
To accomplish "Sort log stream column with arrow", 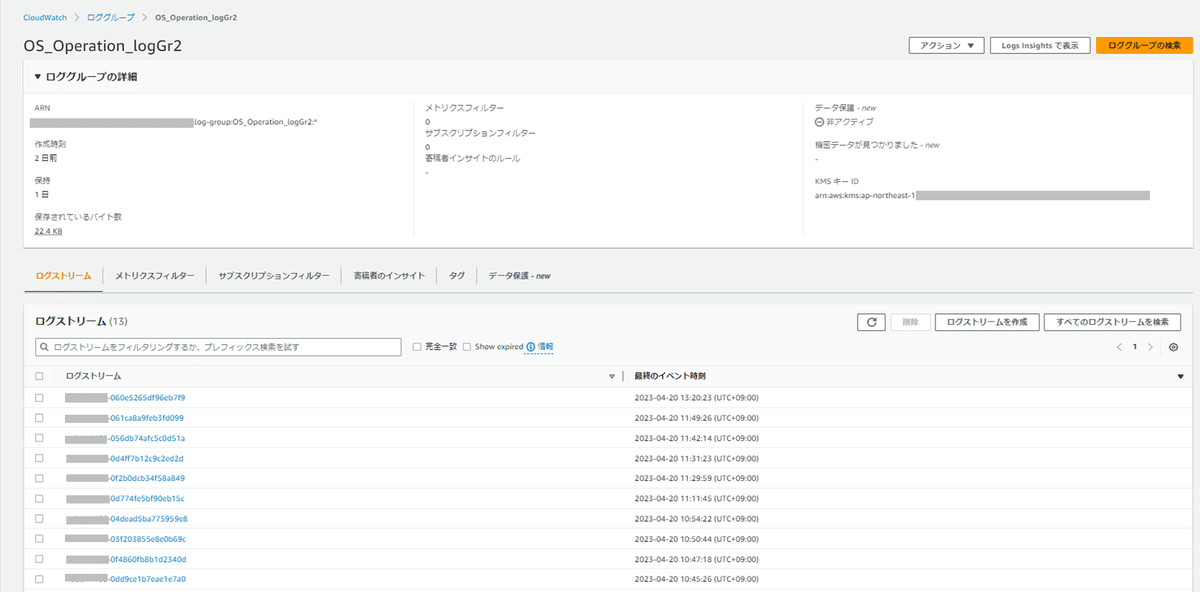I will pyautogui.click(x=612, y=377).
